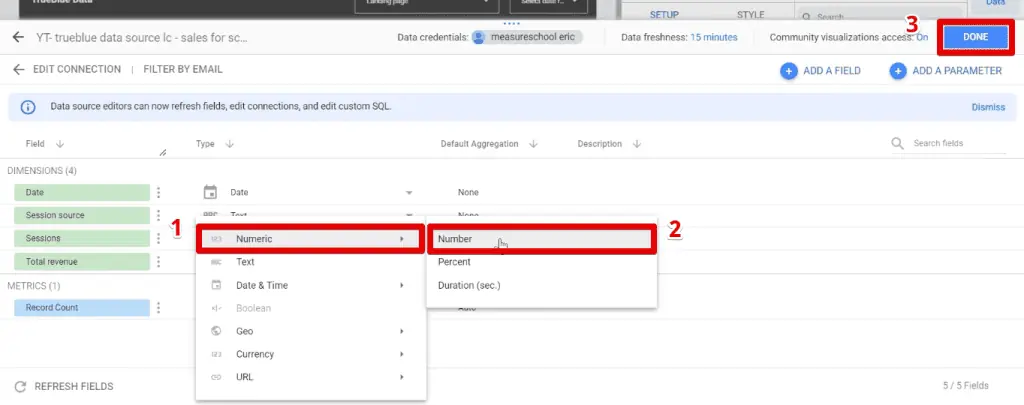Switch to the SETUP tab in background panel
The height and width of the screenshot is (405, 1024).
(x=664, y=14)
